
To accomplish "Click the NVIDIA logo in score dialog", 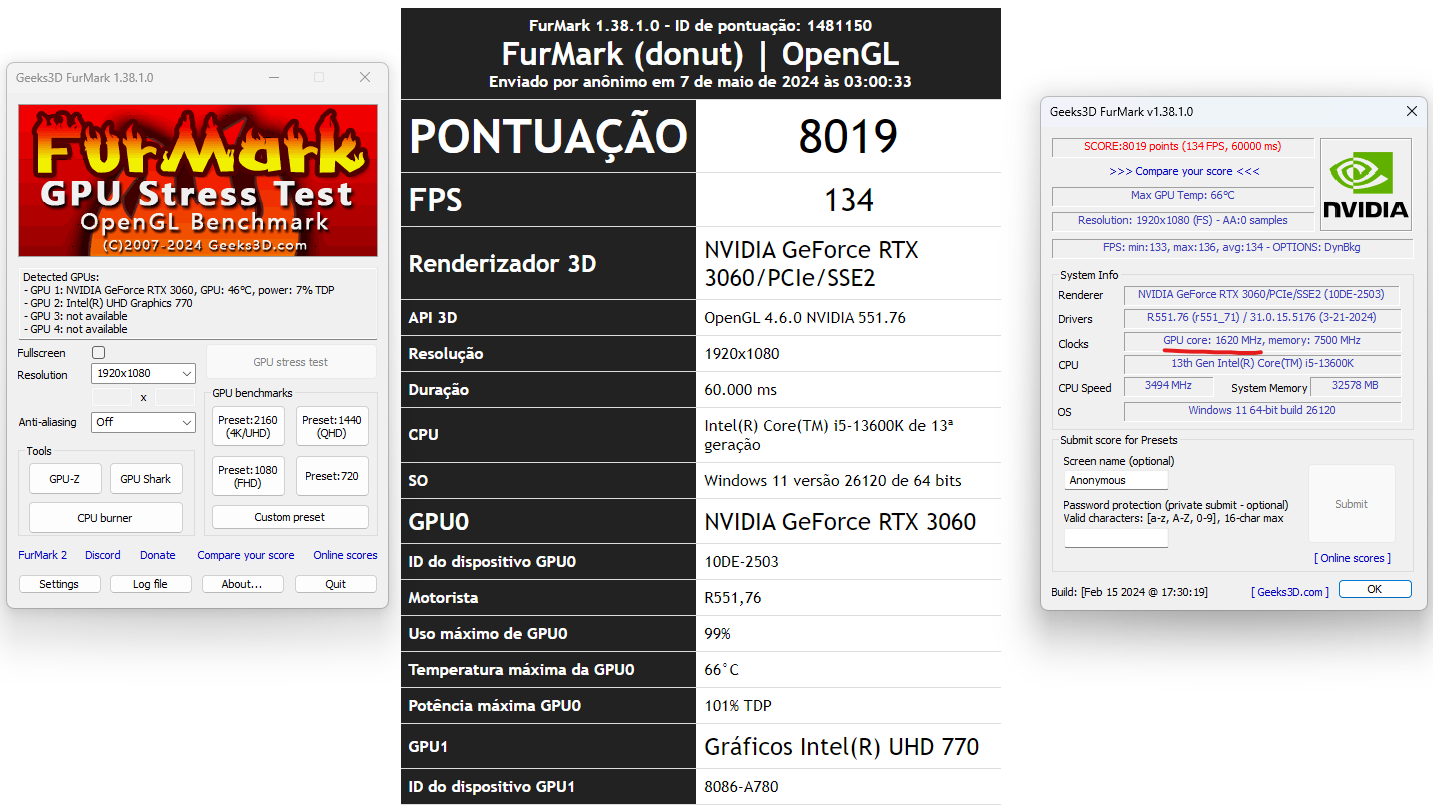I will point(1365,184).
